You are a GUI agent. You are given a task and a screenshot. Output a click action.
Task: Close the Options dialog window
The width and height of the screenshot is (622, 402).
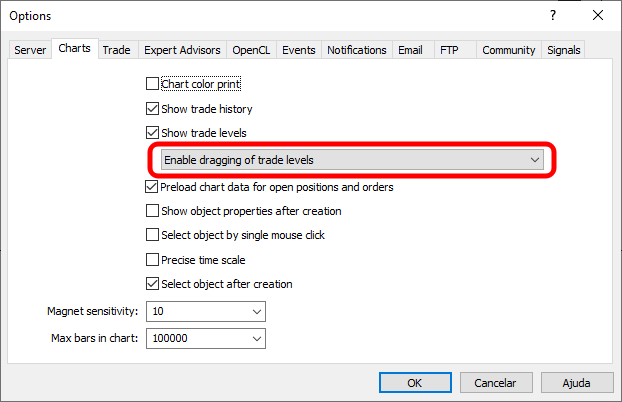[598, 15]
